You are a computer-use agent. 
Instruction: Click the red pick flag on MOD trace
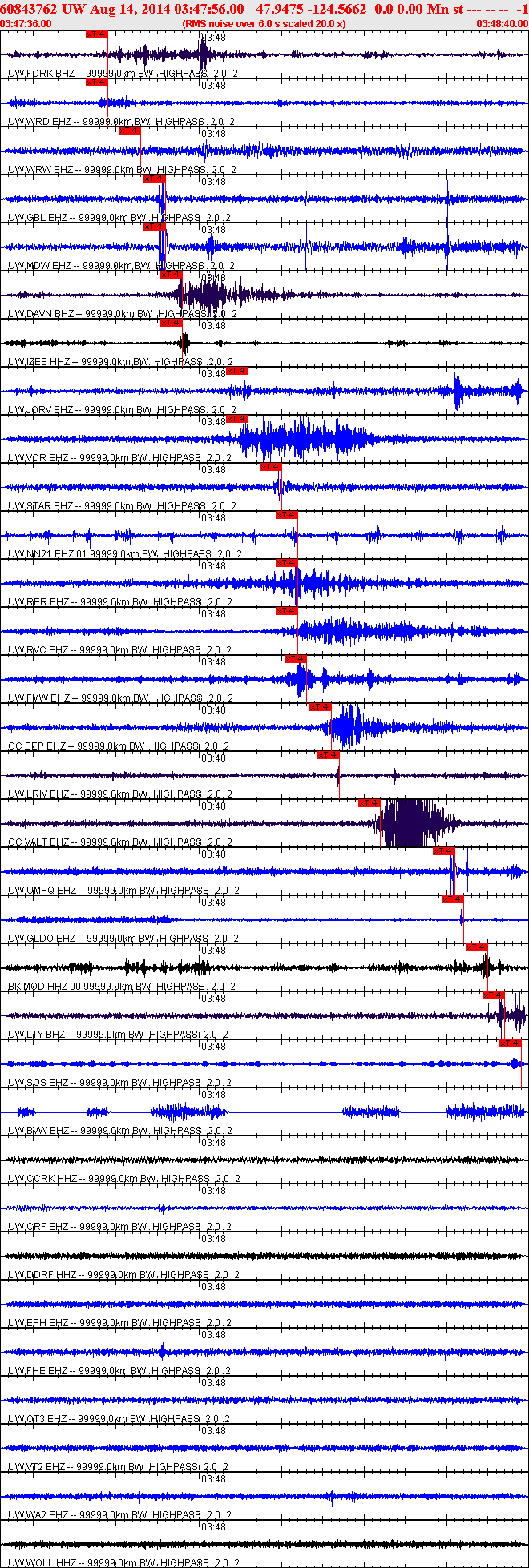pyautogui.click(x=477, y=947)
